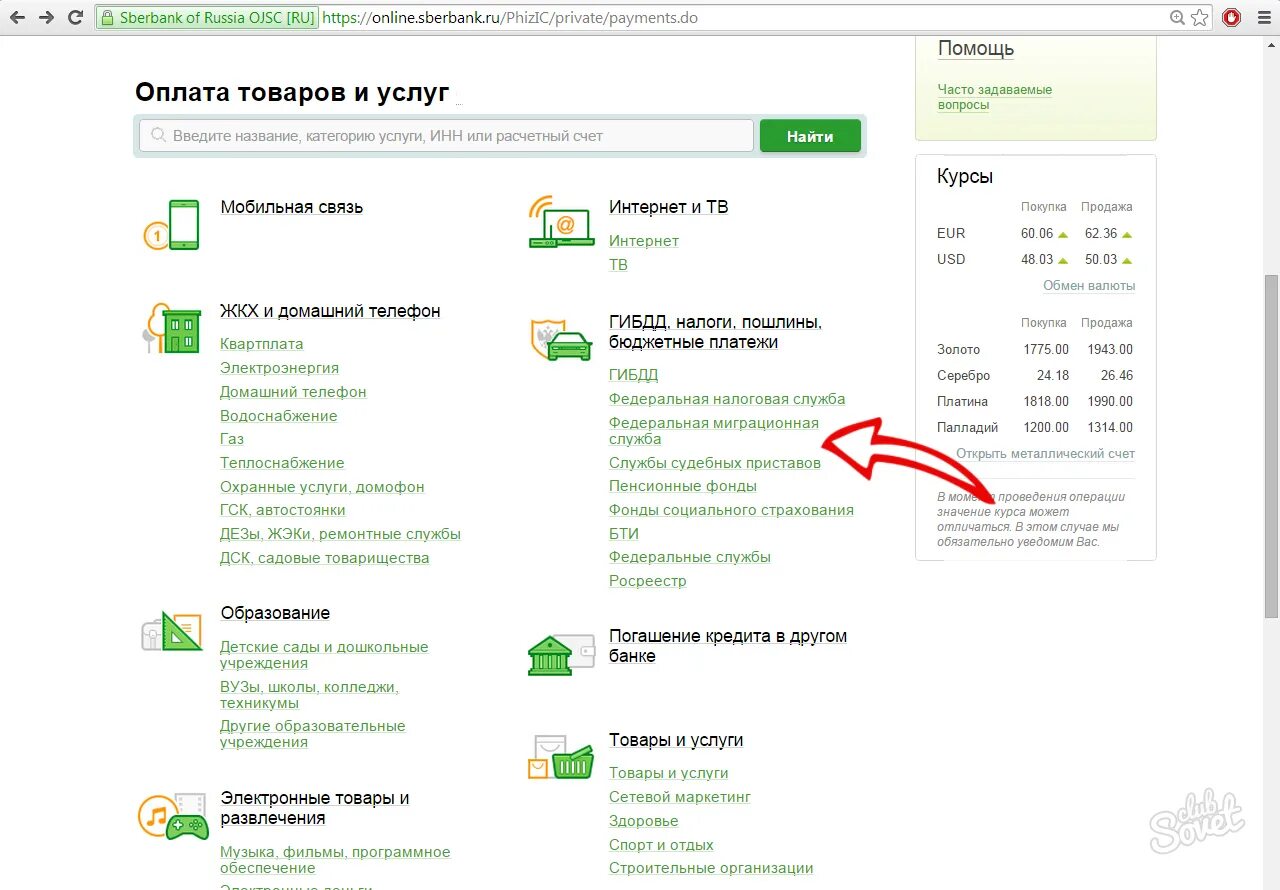
Task: Open Службы судебных приставов link
Action: [x=715, y=463]
